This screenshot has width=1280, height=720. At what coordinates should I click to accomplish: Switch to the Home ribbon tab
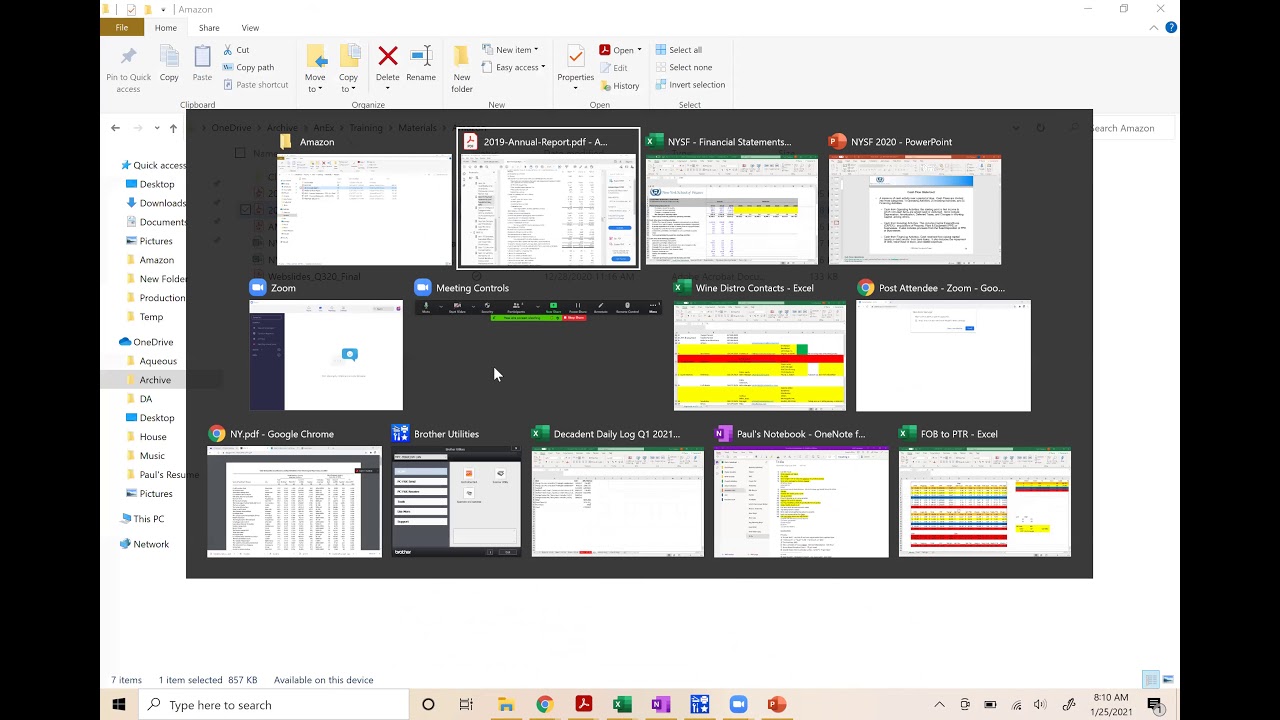pos(166,28)
